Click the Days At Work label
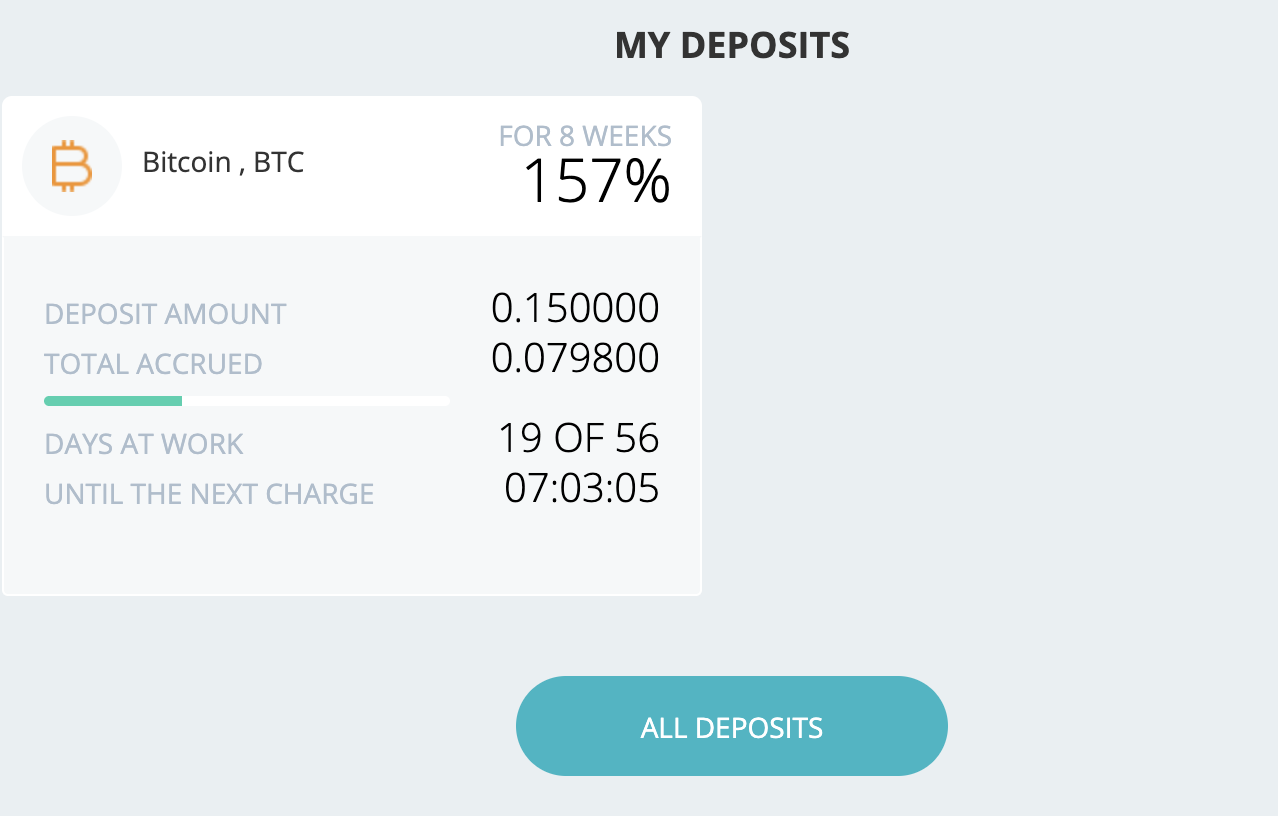The image size is (1278, 816). (x=144, y=444)
